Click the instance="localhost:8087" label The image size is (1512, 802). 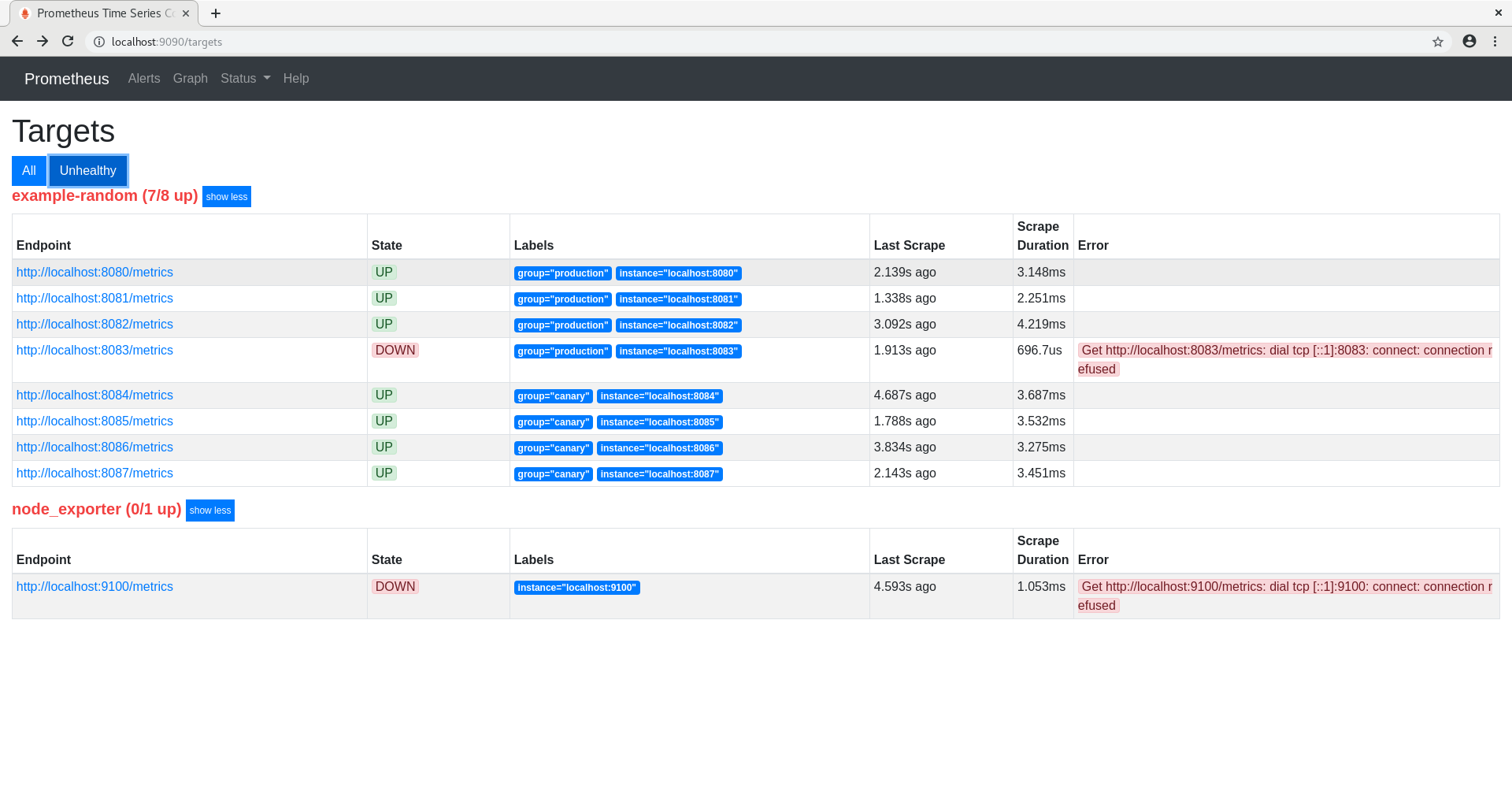pyautogui.click(x=660, y=474)
